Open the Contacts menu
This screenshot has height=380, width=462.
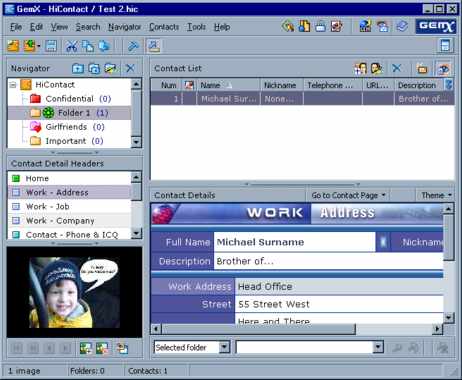point(164,27)
